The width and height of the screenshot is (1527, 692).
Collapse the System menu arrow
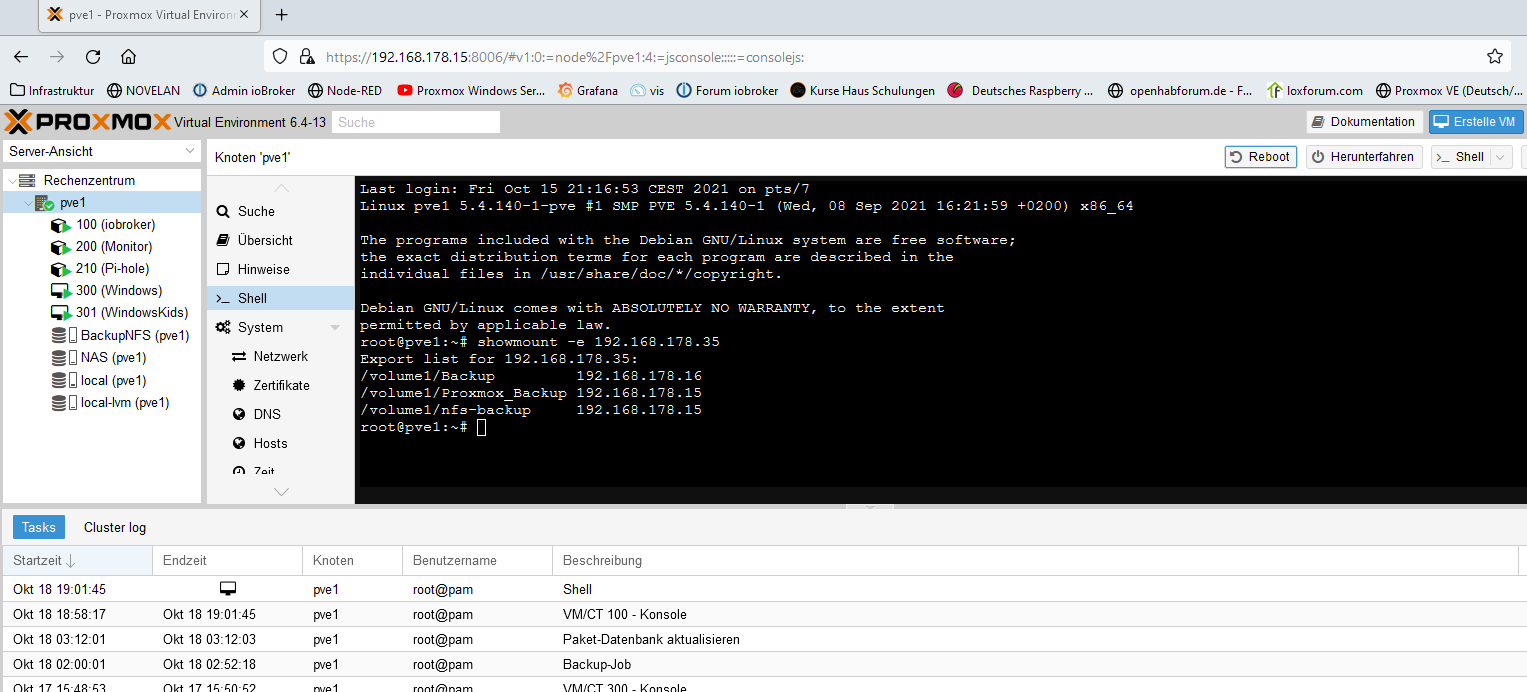tap(335, 328)
